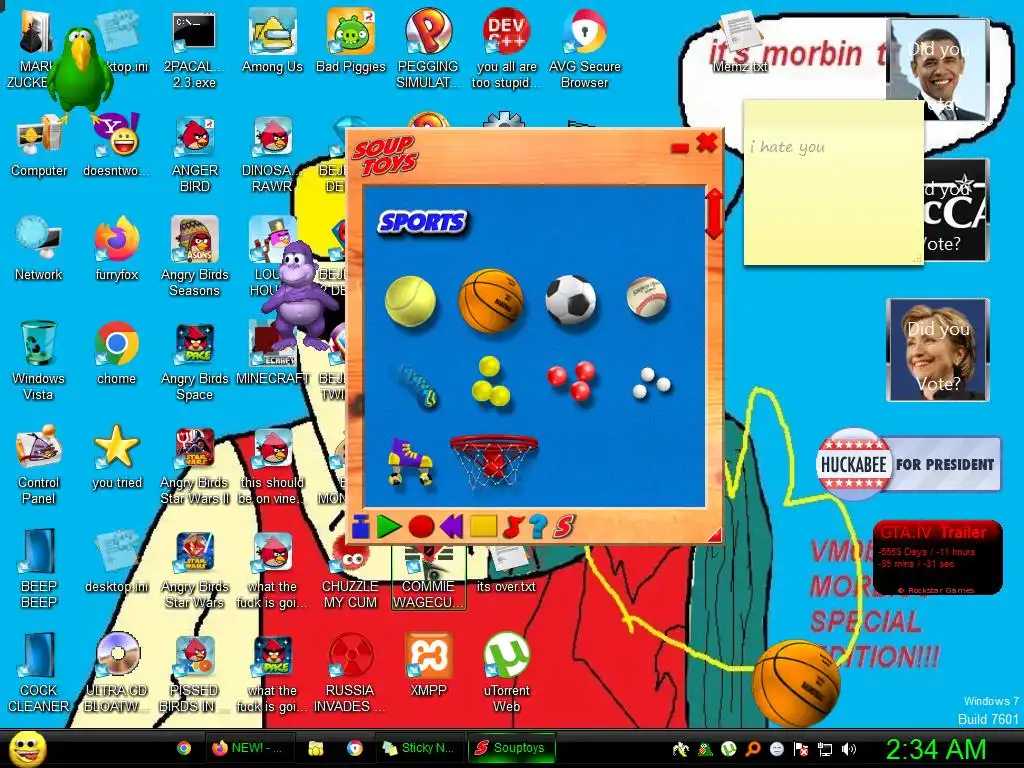The width and height of the screenshot is (1024, 768).
Task: Click the Memz.txt file on desktop
Action: click(x=739, y=43)
